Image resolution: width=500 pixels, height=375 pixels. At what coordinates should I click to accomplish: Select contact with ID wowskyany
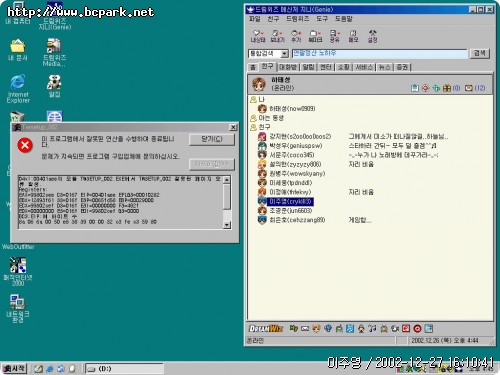[x=292, y=173]
